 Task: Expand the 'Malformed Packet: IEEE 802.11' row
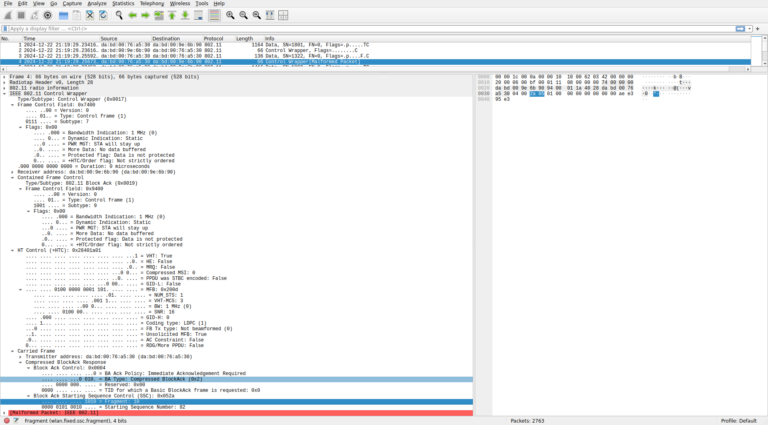(4, 413)
